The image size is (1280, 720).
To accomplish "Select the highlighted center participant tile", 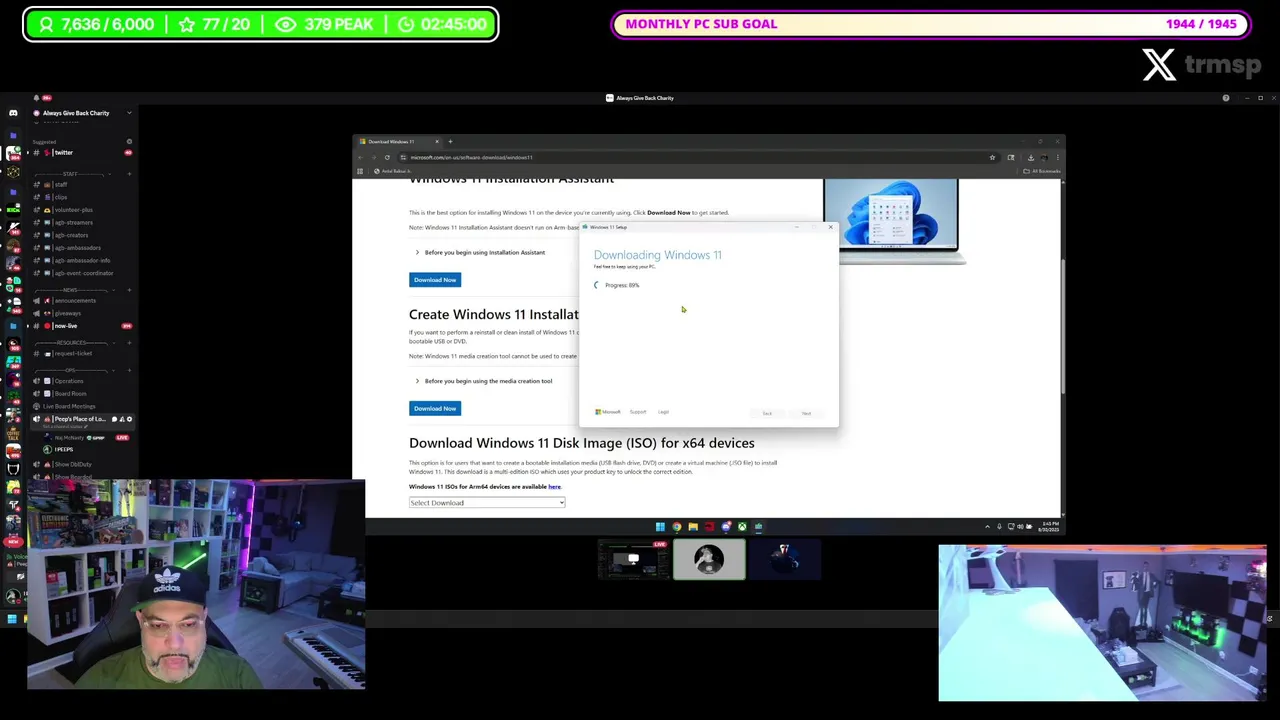I will tap(709, 560).
